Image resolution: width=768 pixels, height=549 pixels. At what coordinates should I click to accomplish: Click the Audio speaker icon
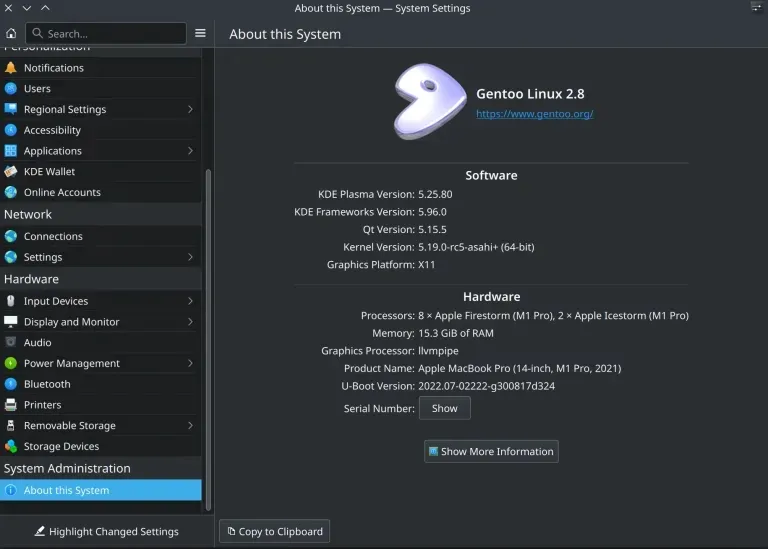[x=11, y=343]
